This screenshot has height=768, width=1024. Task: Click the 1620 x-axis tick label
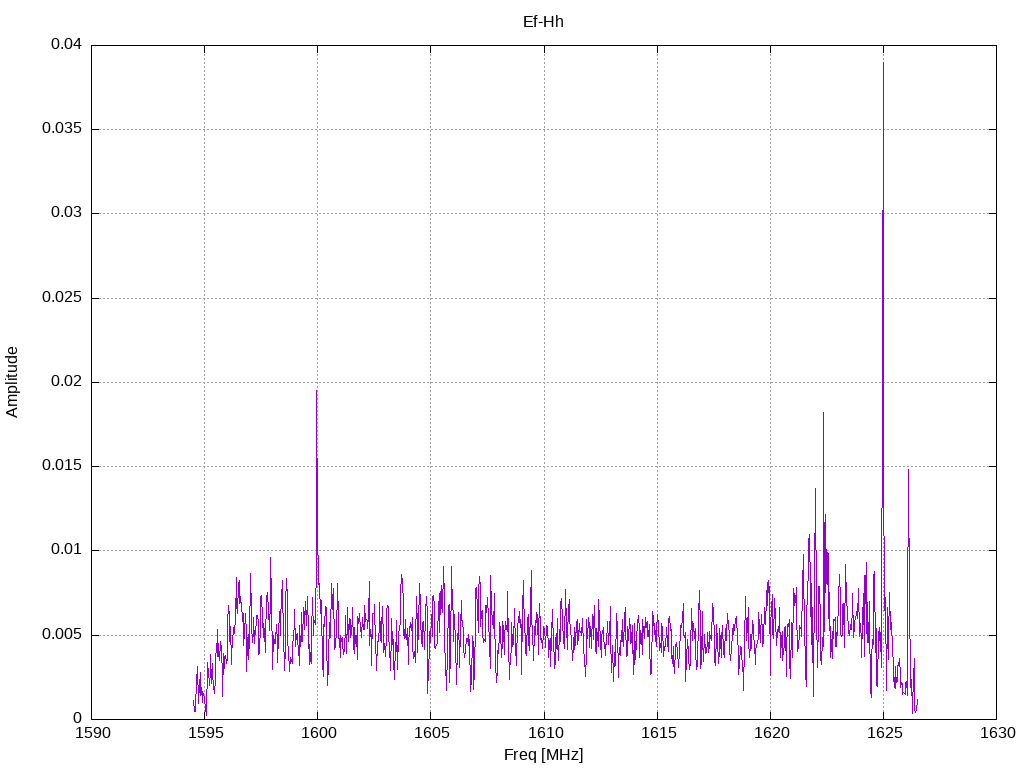coord(771,733)
